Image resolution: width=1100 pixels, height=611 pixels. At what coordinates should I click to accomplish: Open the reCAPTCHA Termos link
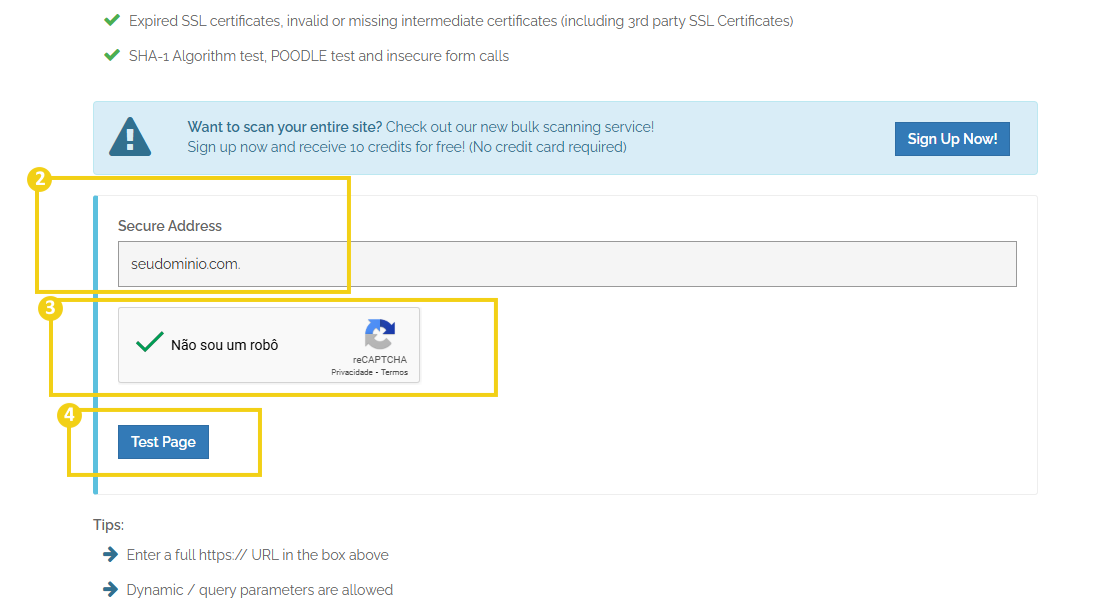pos(394,372)
